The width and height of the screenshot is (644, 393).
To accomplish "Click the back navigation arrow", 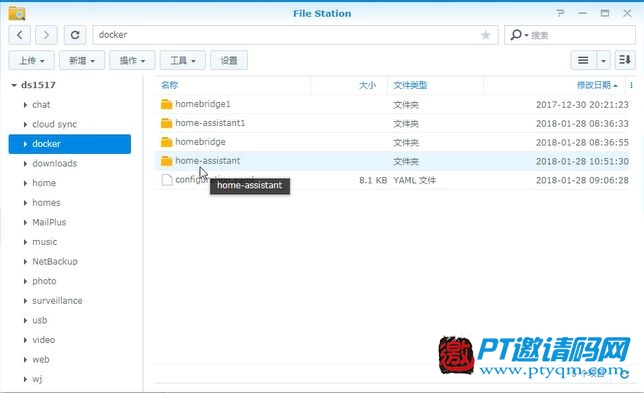I will tap(20, 35).
